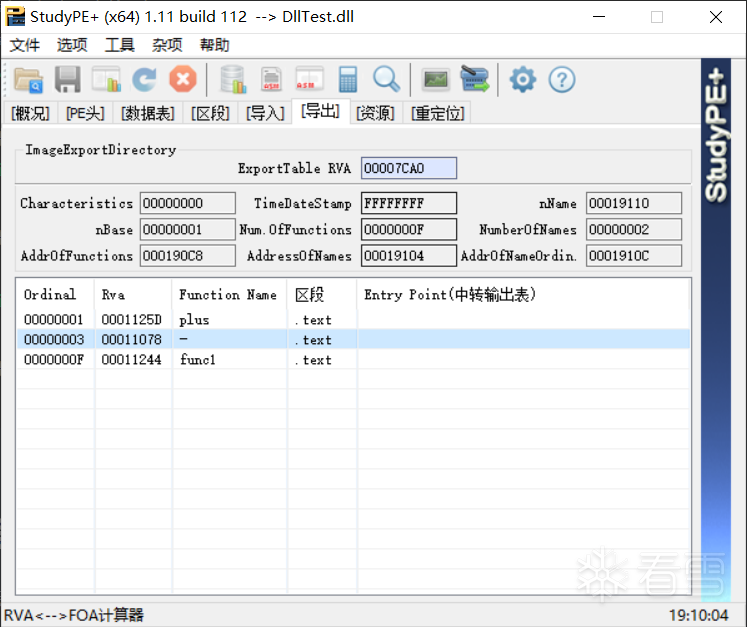Click the magnifying glass search icon
The image size is (747, 627).
[386, 80]
